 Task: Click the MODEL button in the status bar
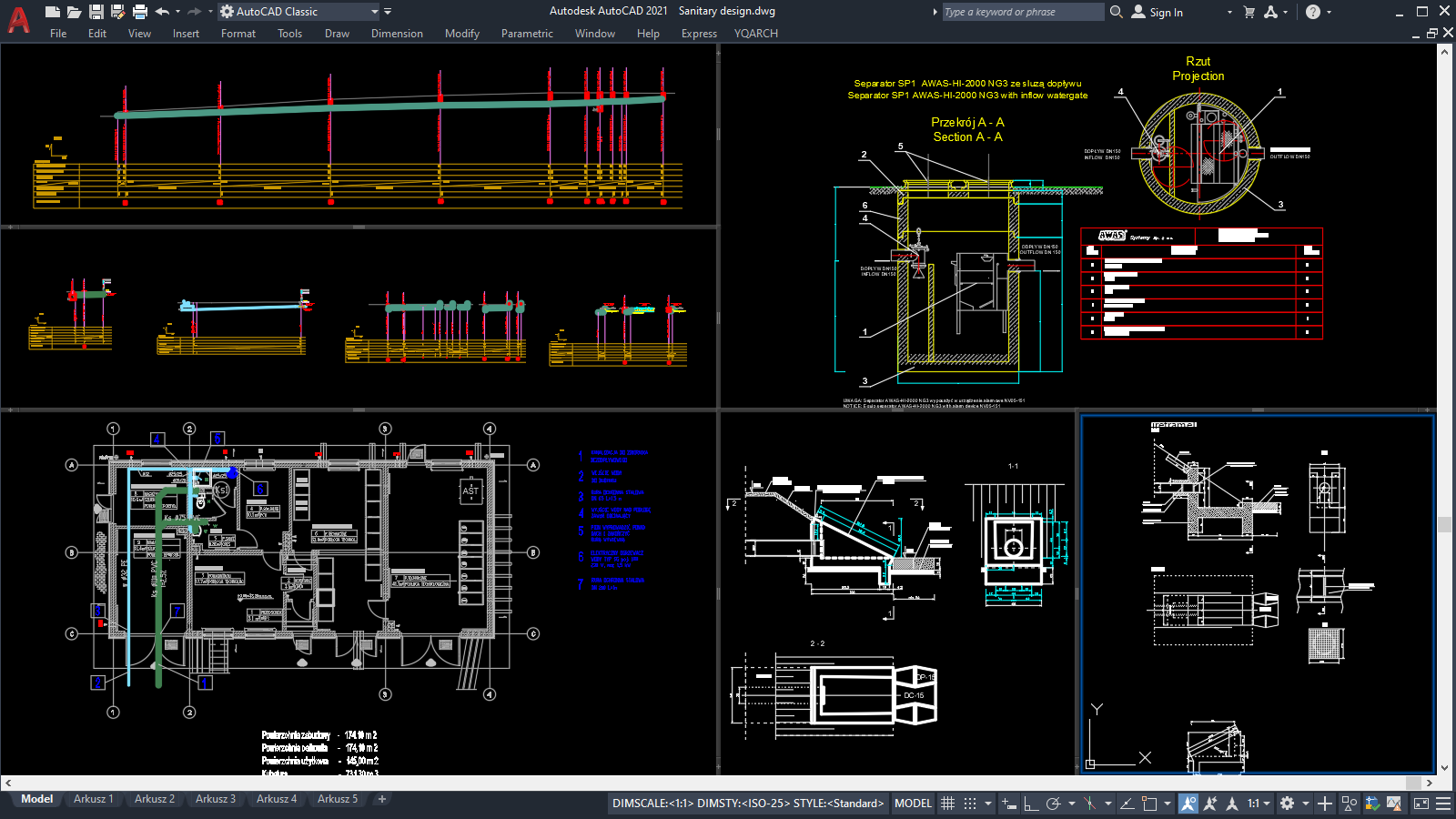[912, 804]
